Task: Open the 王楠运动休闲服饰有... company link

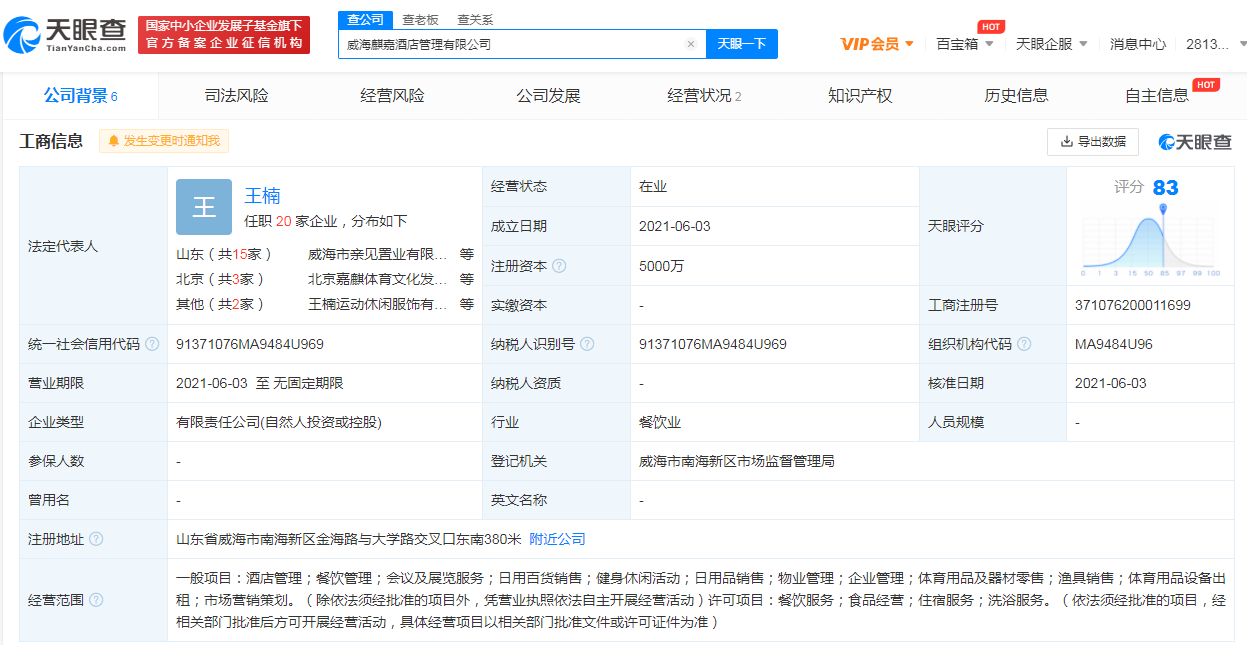Action: tap(379, 304)
